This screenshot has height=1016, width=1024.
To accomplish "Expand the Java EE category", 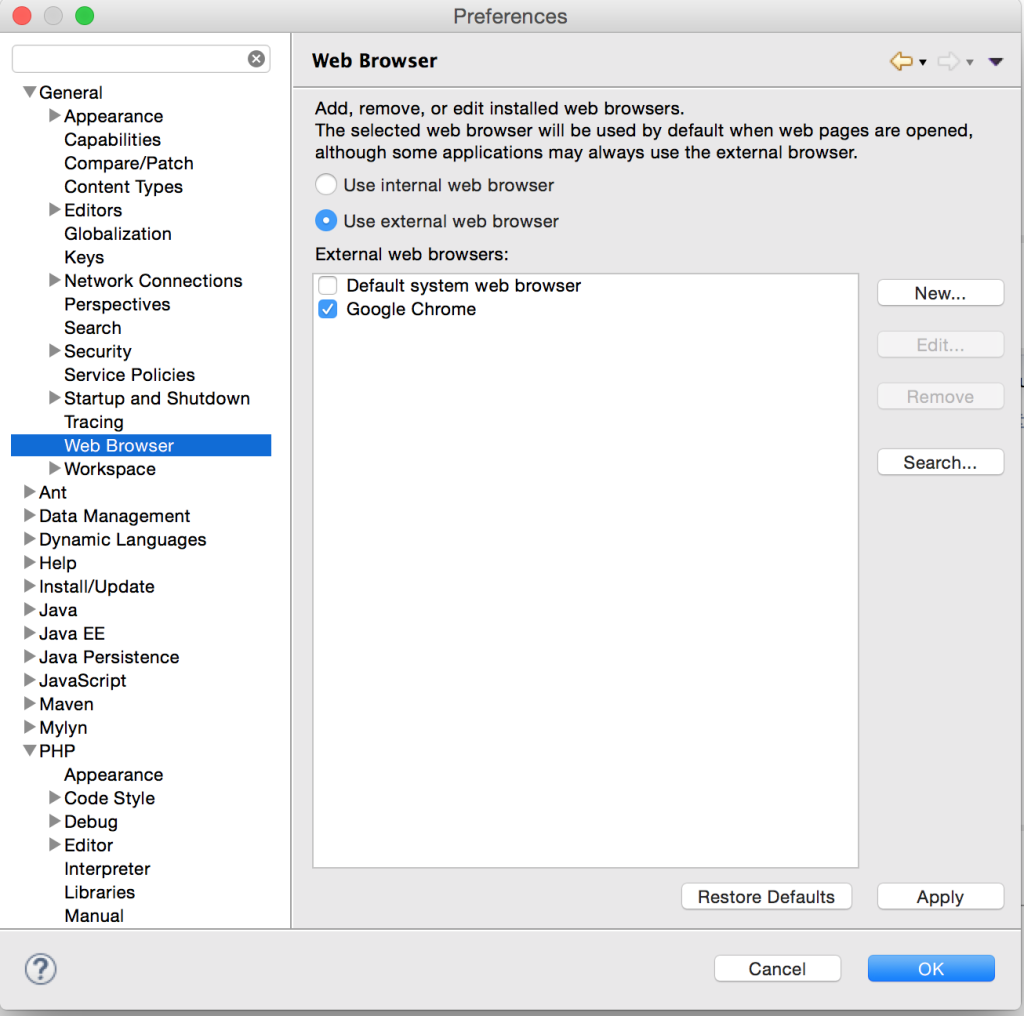I will point(29,634).
